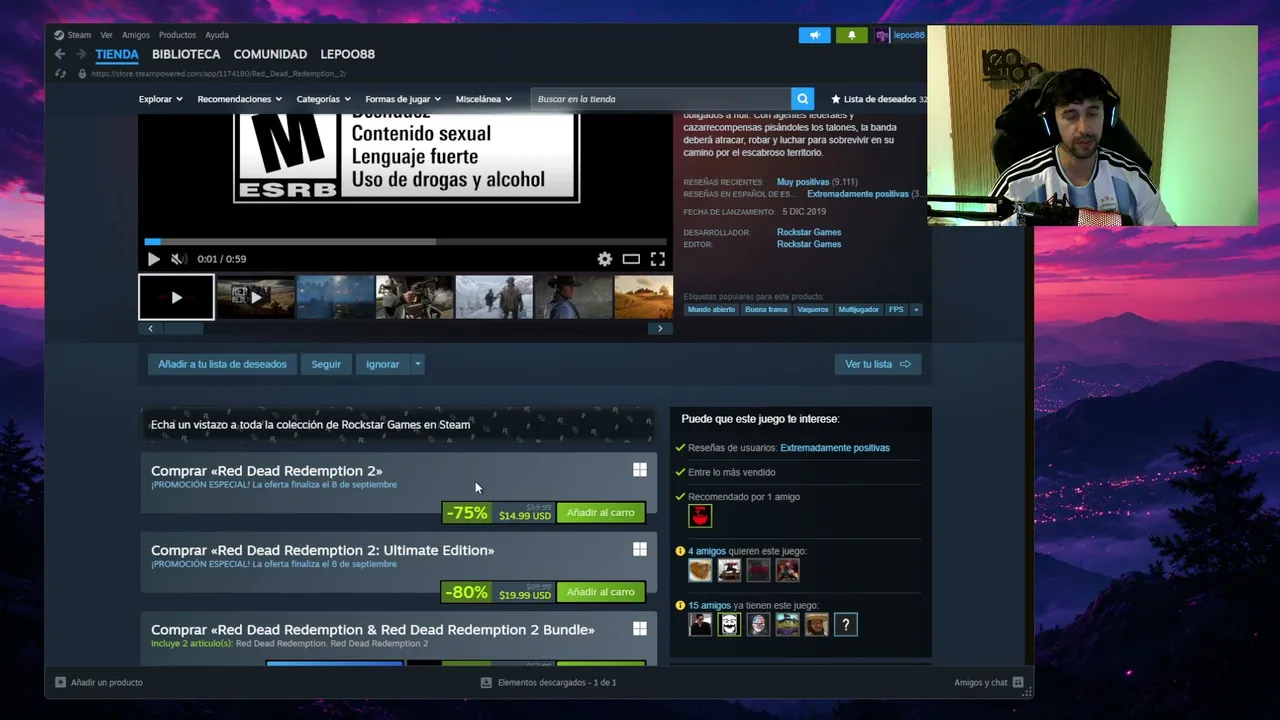Switch to the BIBLIOTECA tab
This screenshot has height=720, width=1280.
coord(186,55)
